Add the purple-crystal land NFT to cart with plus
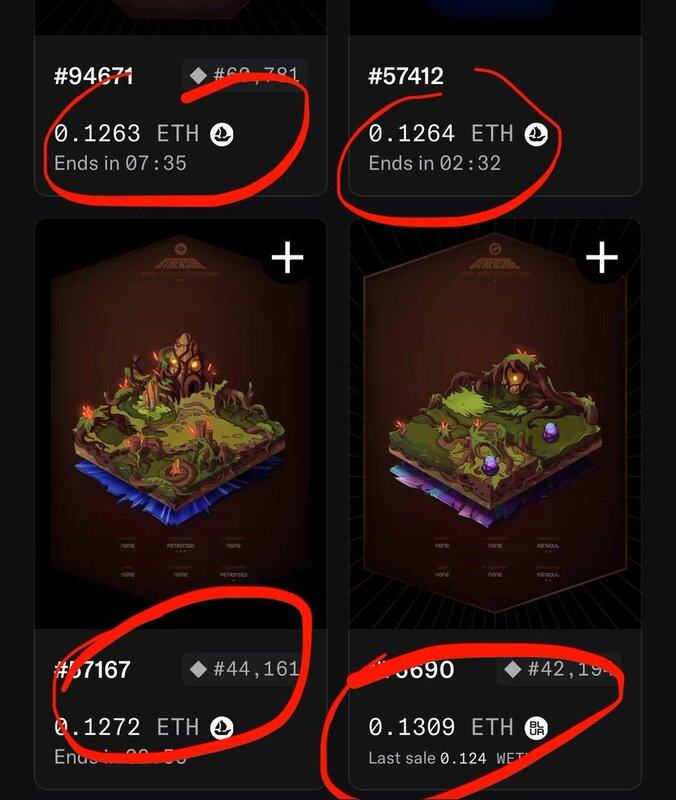Viewport: 676px width, 800px height. [602, 257]
